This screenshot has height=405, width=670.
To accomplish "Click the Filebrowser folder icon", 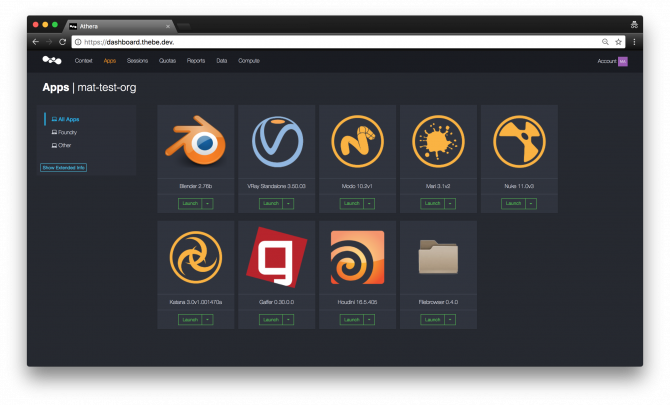I will point(438,257).
